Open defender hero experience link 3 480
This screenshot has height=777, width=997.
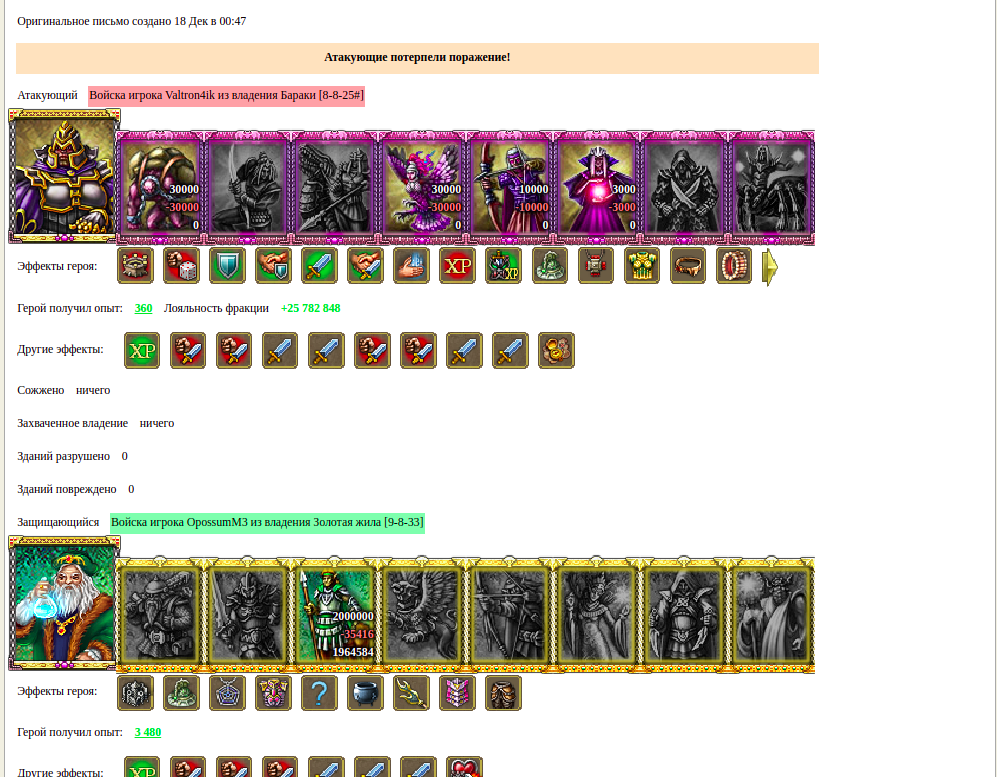148,732
